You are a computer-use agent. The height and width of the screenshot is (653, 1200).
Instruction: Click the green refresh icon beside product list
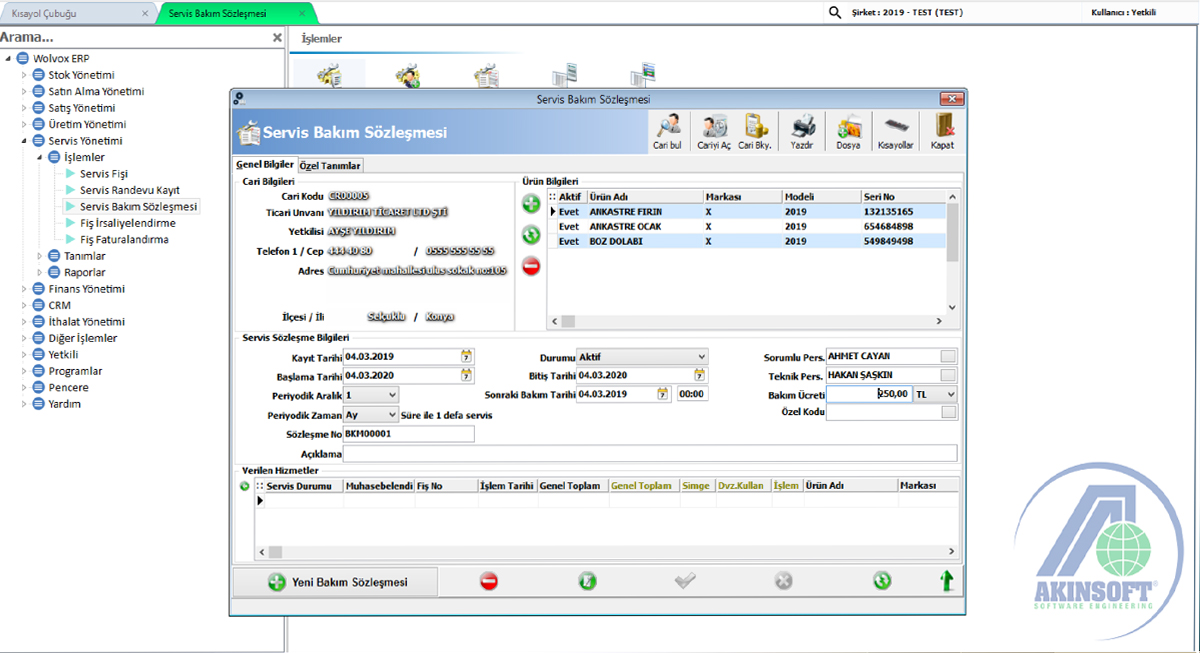531,235
